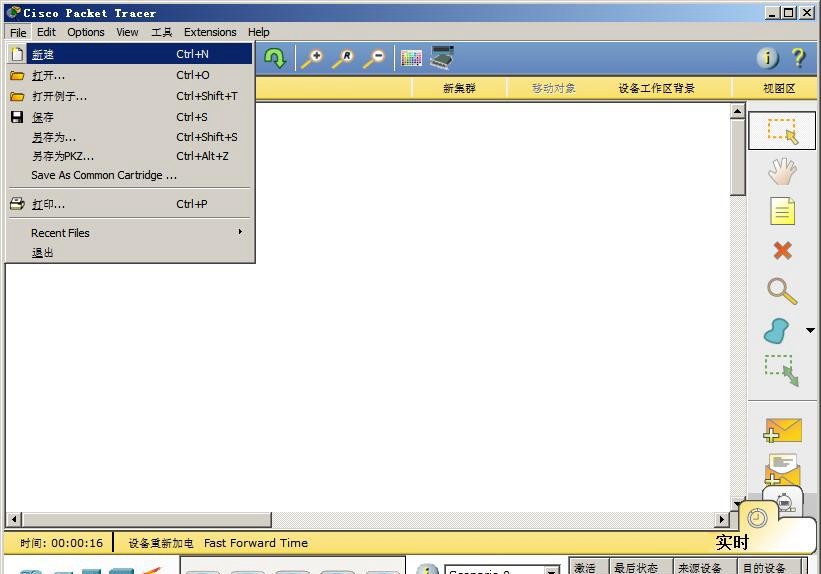The image size is (821, 574).
Task: Close the File menu via its title
Action: 18,32
